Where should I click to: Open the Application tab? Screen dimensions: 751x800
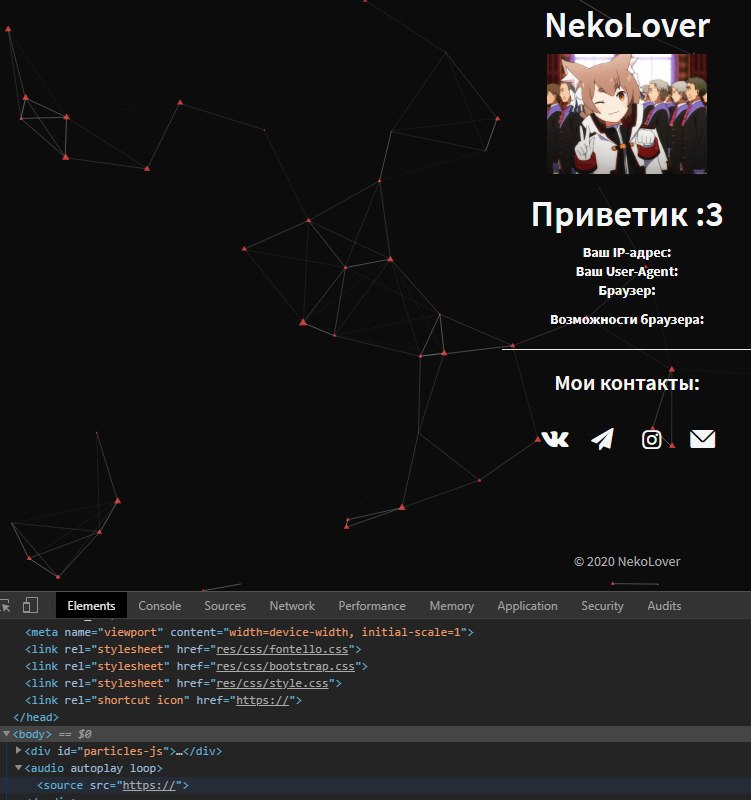[x=528, y=606]
